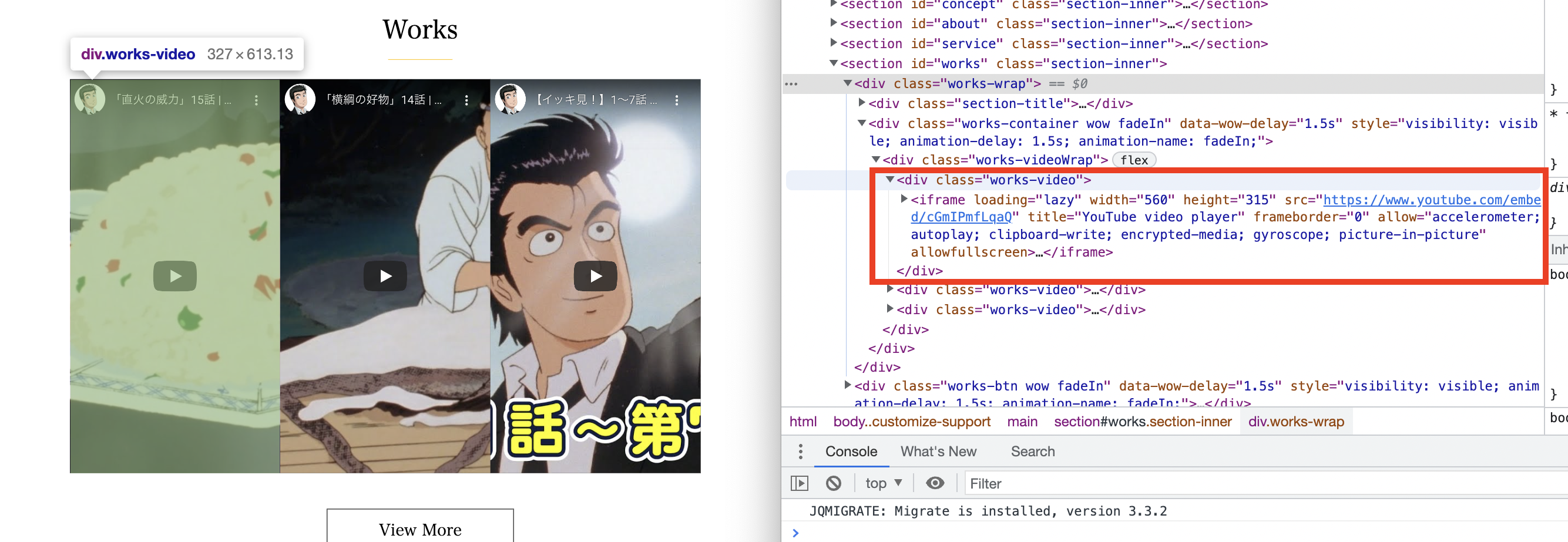Open the Console panel kebab menu

click(x=800, y=452)
